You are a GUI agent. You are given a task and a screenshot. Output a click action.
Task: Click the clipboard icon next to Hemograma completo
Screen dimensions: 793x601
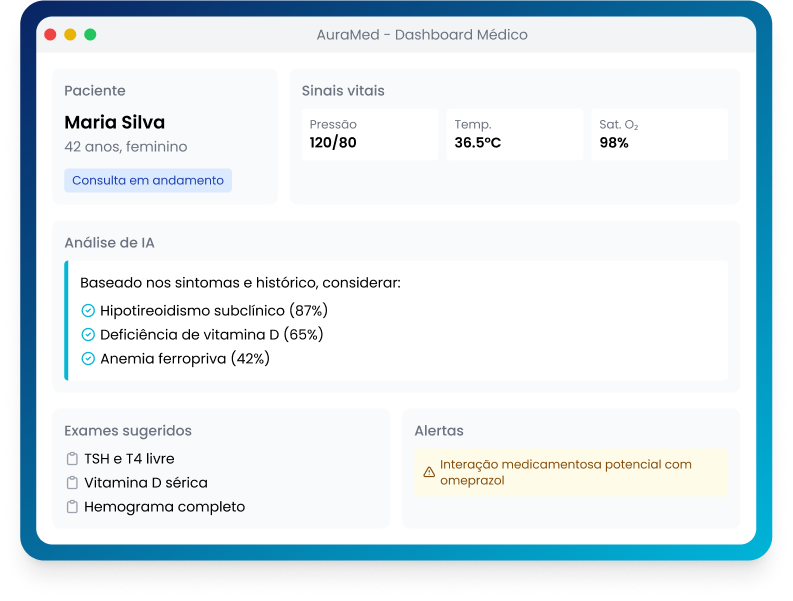coord(71,507)
